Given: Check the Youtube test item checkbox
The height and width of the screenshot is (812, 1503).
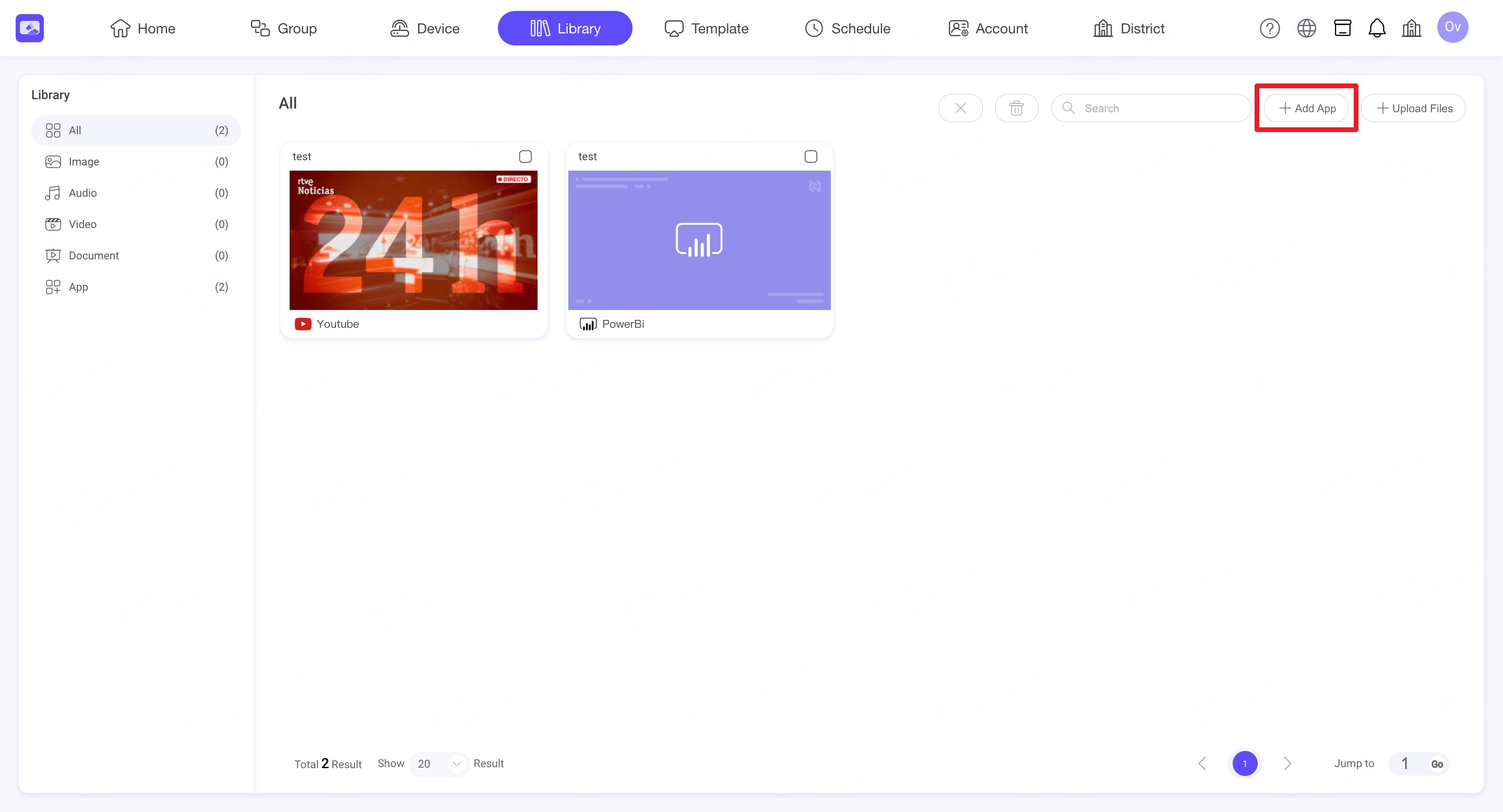Looking at the screenshot, I should (x=525, y=157).
